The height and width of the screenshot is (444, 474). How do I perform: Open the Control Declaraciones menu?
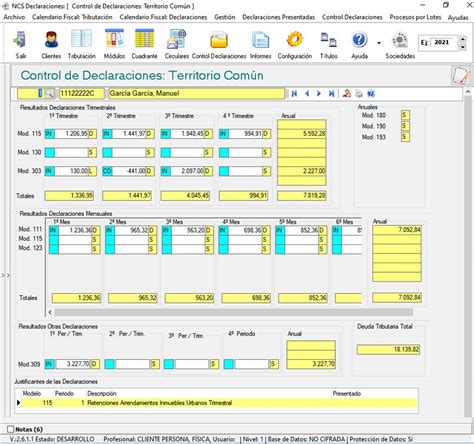click(x=352, y=17)
